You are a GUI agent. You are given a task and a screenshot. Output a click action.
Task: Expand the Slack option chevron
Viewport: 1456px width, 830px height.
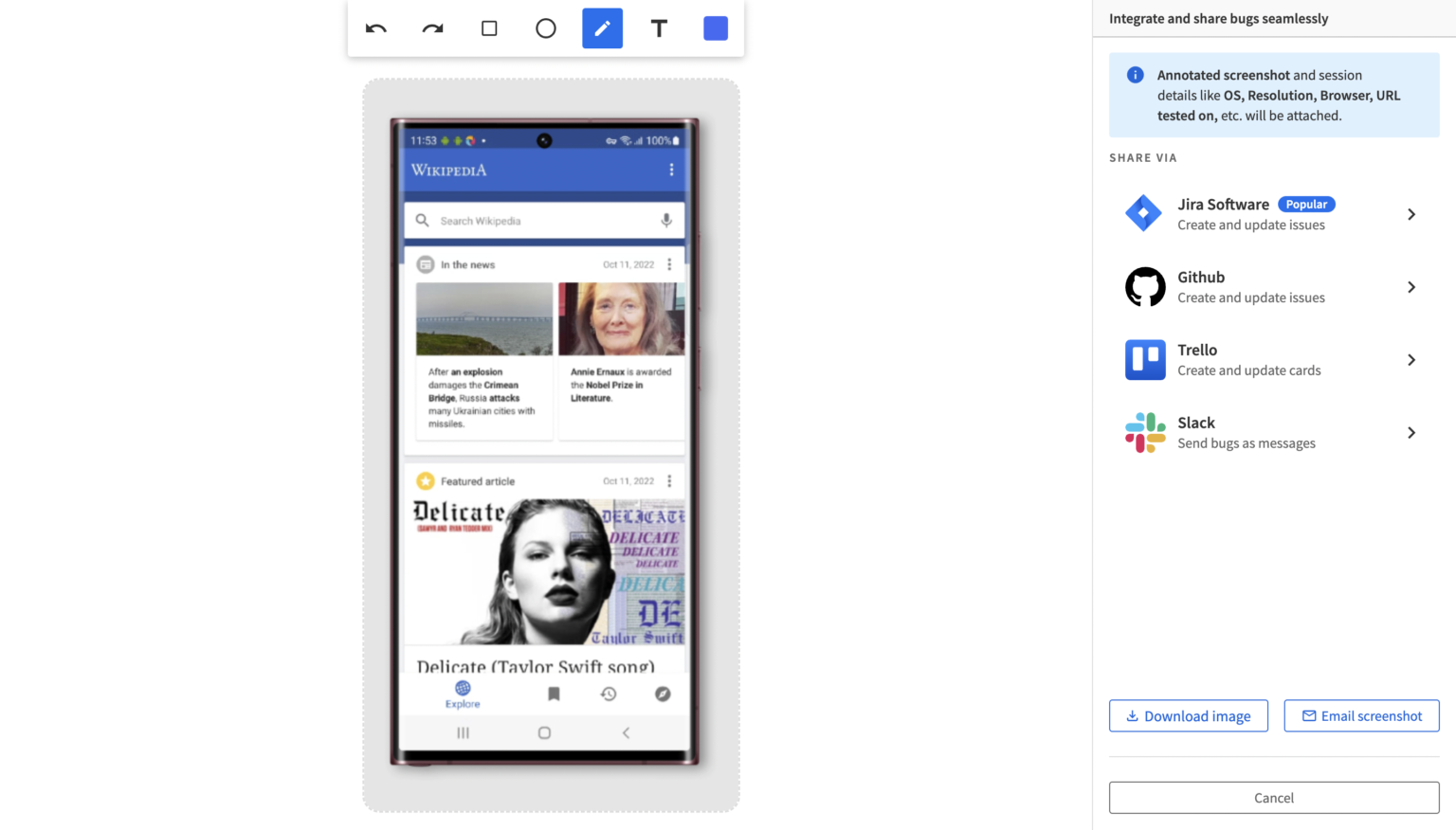click(x=1411, y=433)
